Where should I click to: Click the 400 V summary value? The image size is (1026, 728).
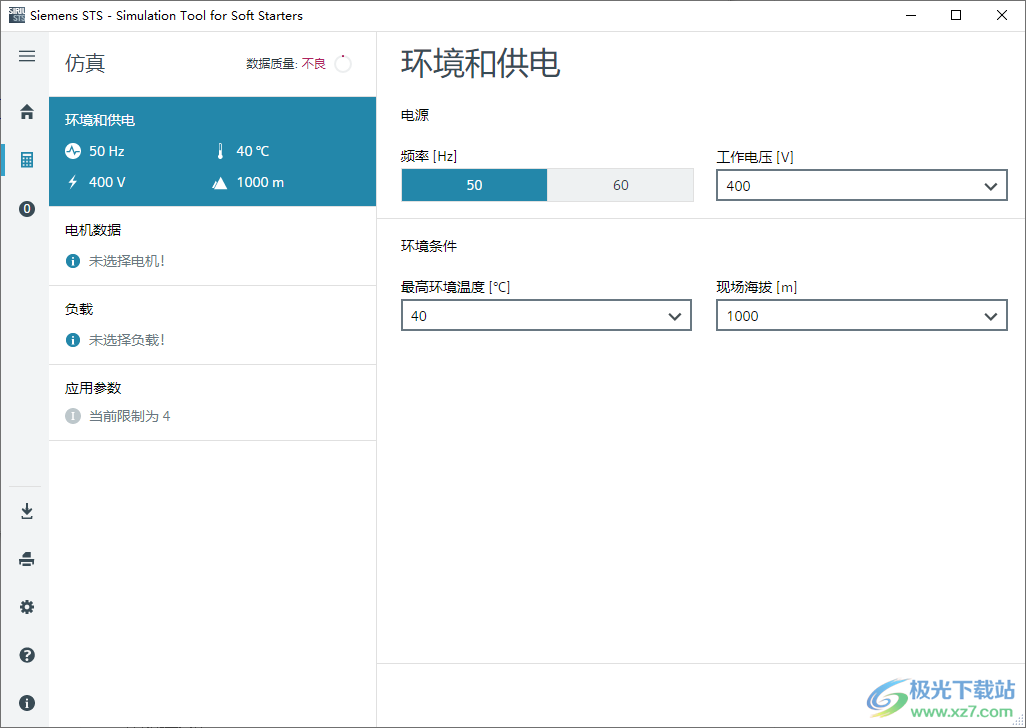(107, 182)
